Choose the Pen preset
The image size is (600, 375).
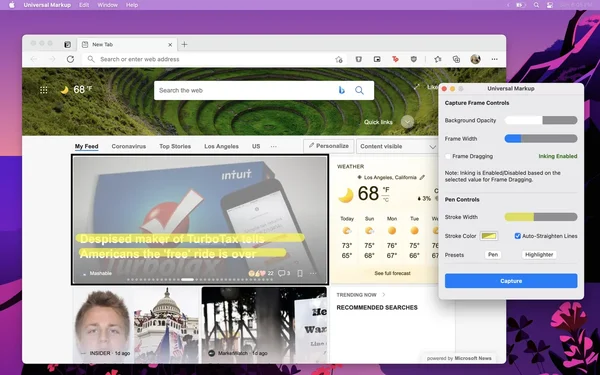(493, 254)
